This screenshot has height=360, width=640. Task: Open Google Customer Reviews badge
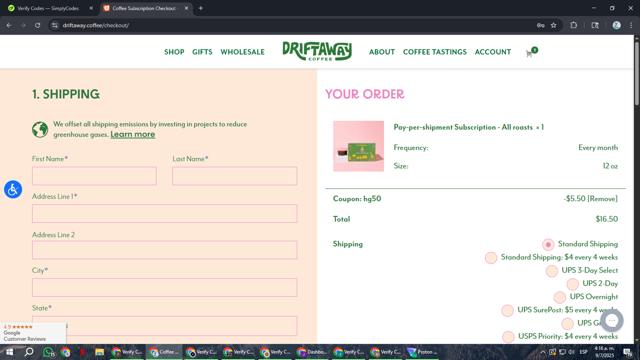click(x=33, y=333)
